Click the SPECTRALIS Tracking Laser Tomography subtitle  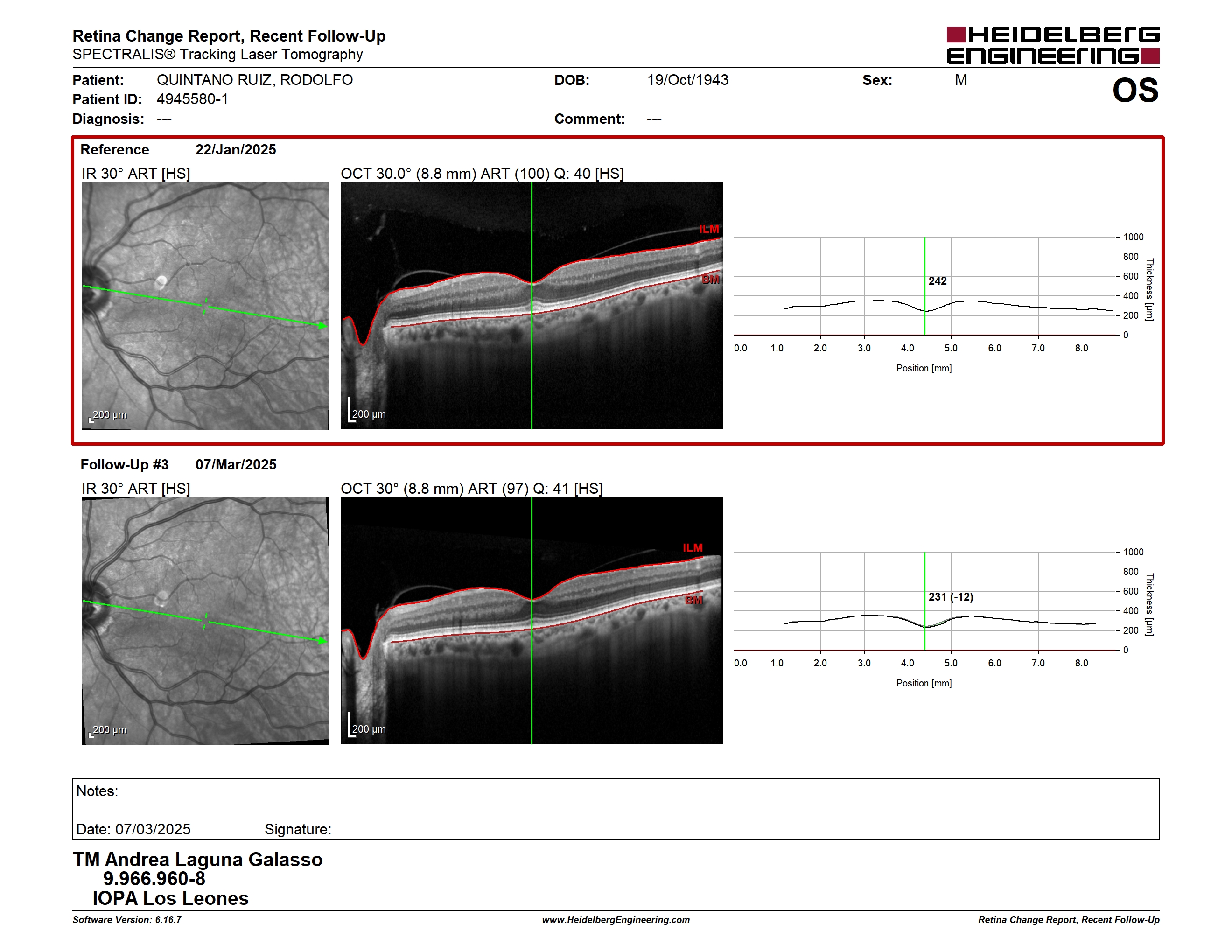pos(218,55)
